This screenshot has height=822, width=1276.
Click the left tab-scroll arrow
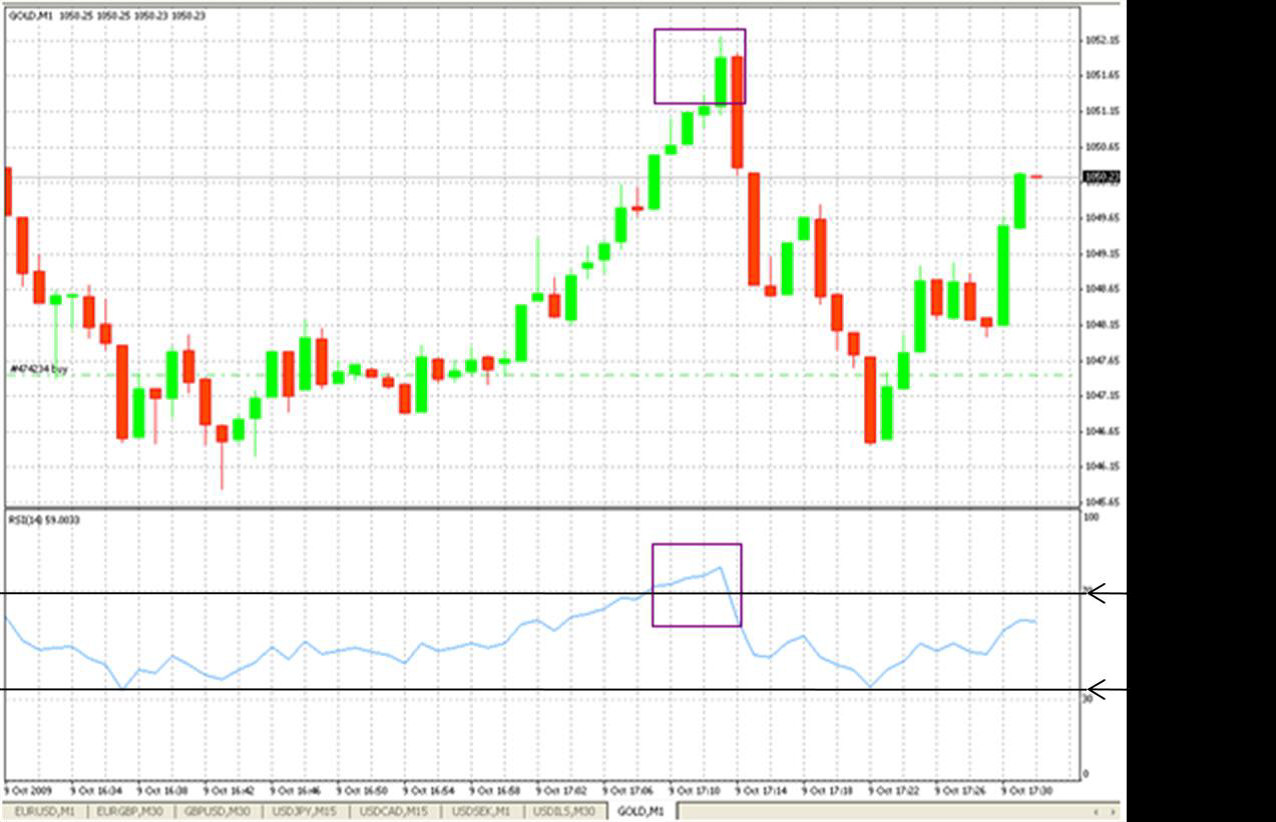pos(1096,811)
